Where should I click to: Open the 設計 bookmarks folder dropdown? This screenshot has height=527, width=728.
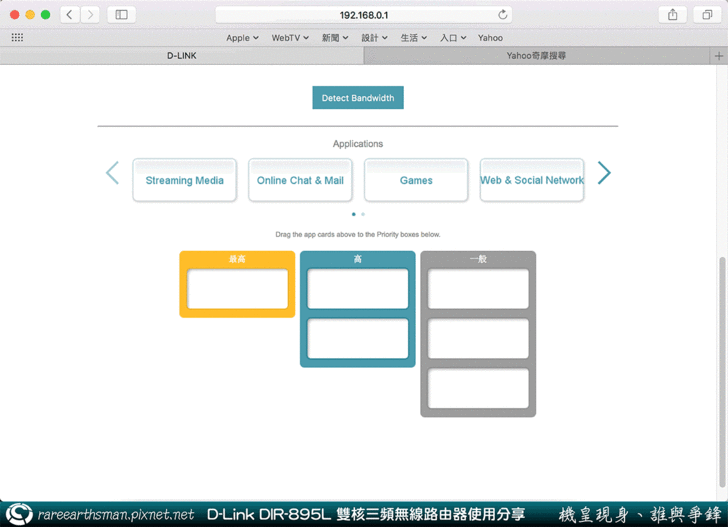375,38
